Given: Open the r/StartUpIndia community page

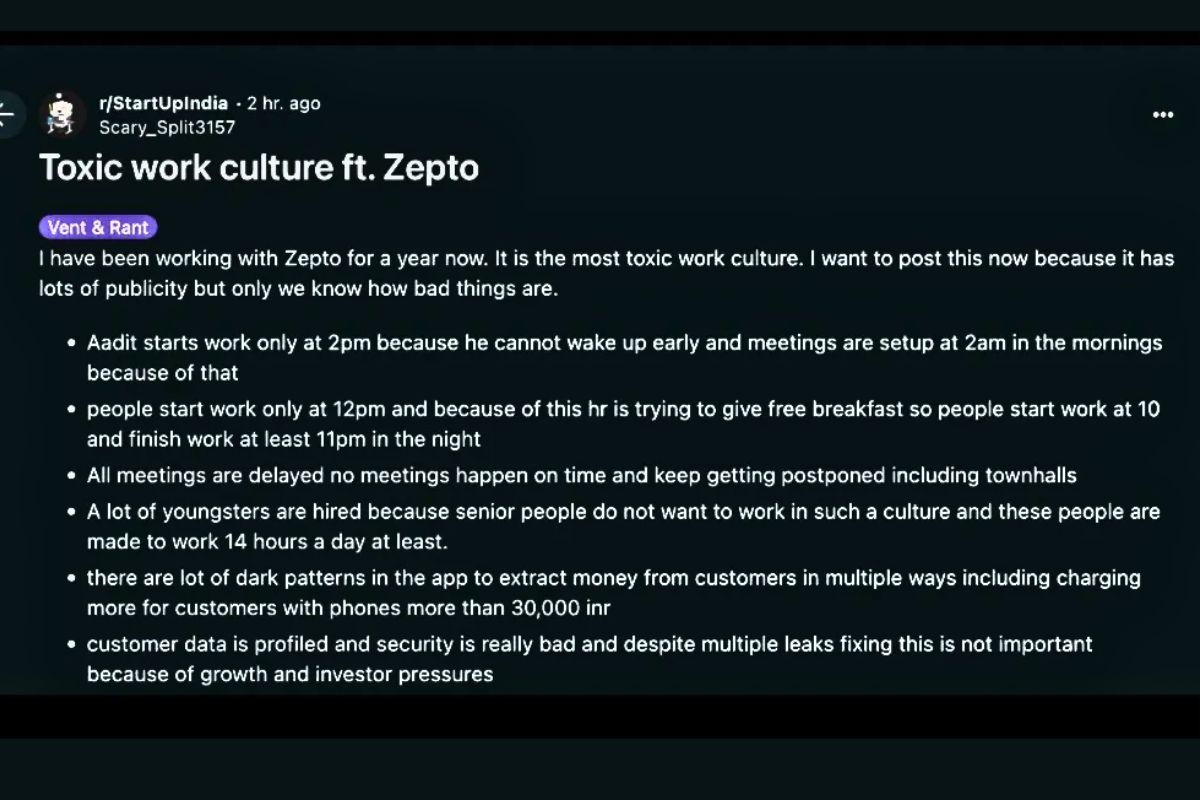Looking at the screenshot, I should (x=160, y=103).
